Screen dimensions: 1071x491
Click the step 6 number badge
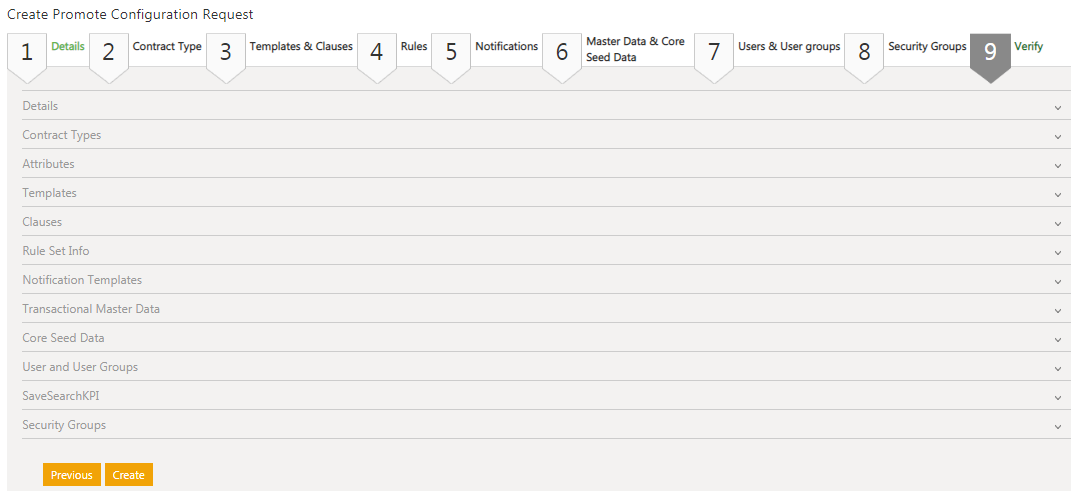(562, 53)
